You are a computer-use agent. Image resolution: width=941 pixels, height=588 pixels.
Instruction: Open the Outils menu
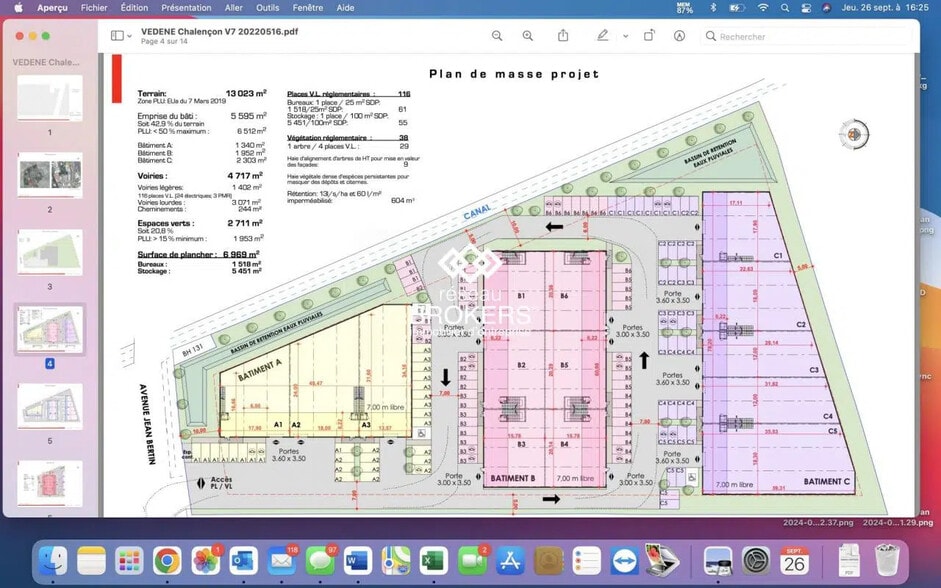tap(267, 7)
